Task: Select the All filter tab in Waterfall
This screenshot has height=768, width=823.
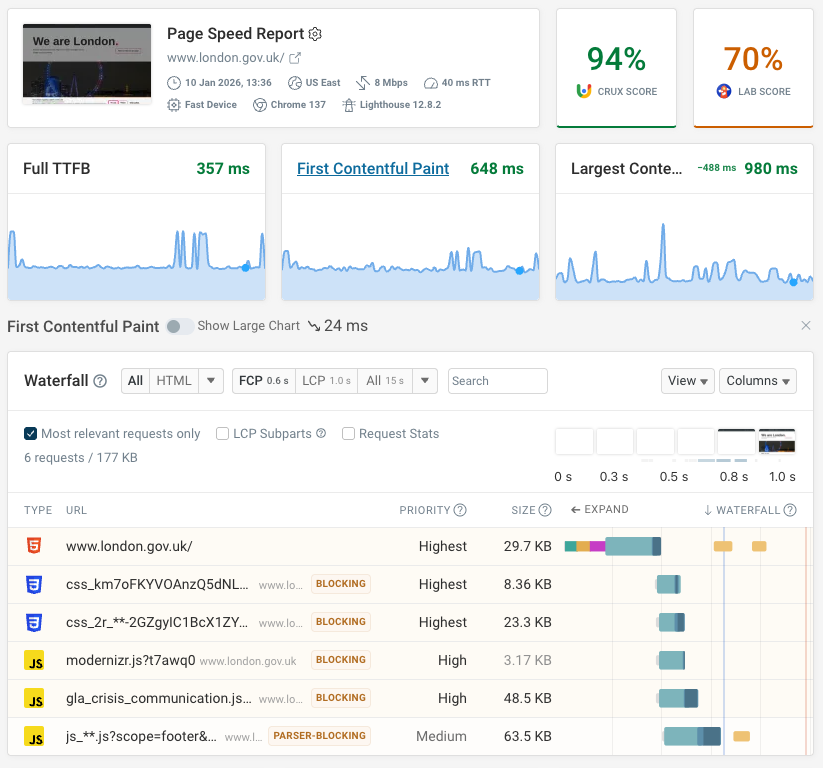Action: (x=135, y=381)
